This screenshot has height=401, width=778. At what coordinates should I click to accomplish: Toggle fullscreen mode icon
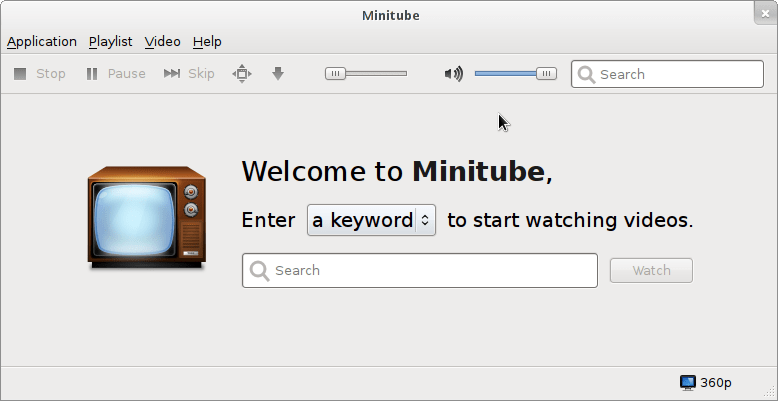pyautogui.click(x=242, y=74)
